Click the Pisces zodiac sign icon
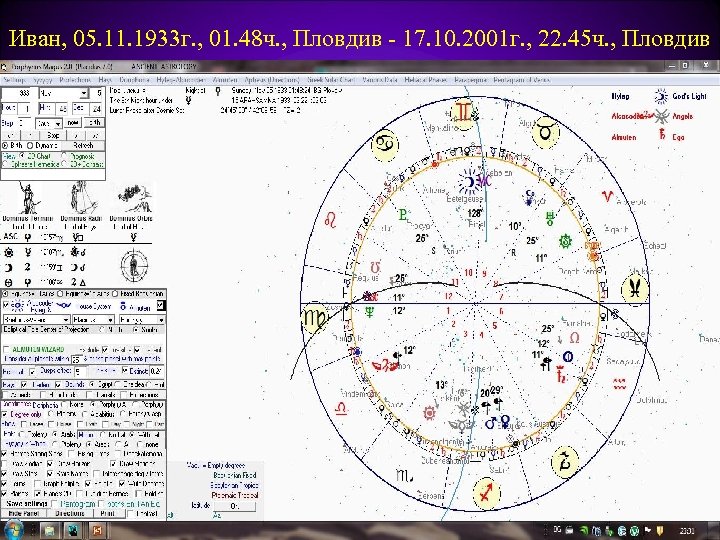Screen dimensions: 720x540 (635, 289)
